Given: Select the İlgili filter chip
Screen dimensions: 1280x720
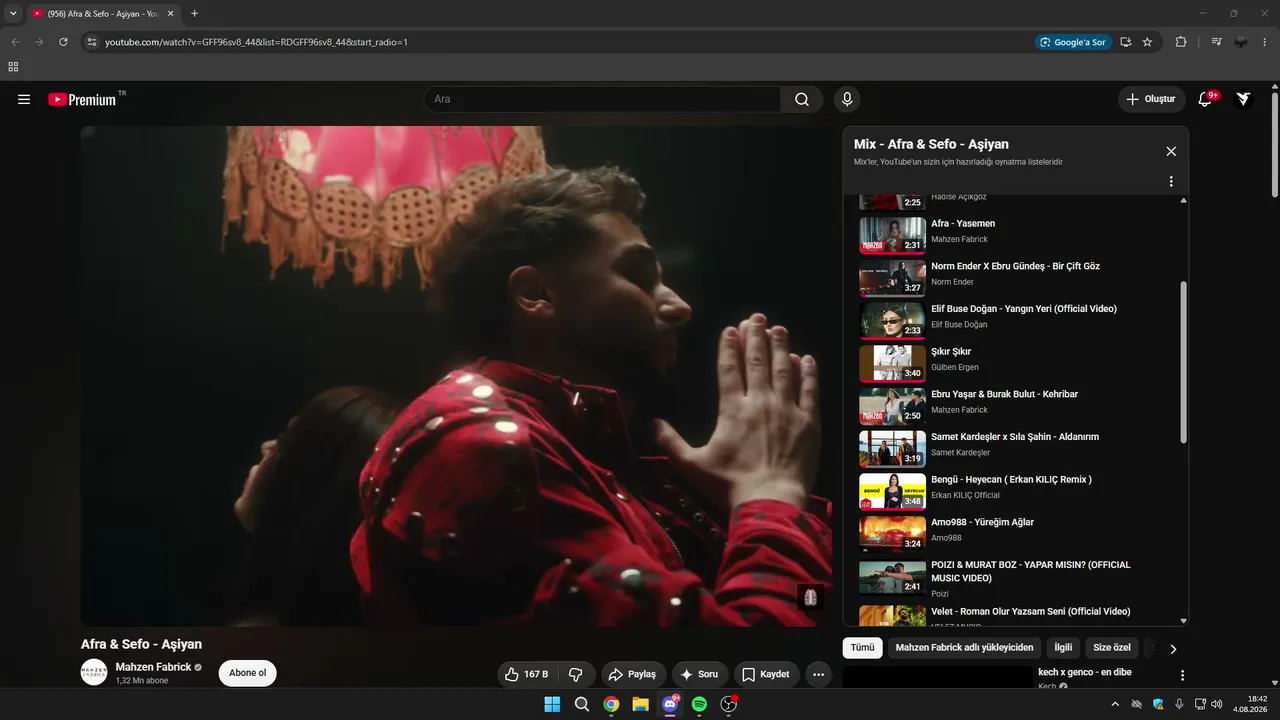Looking at the screenshot, I should [1063, 648].
